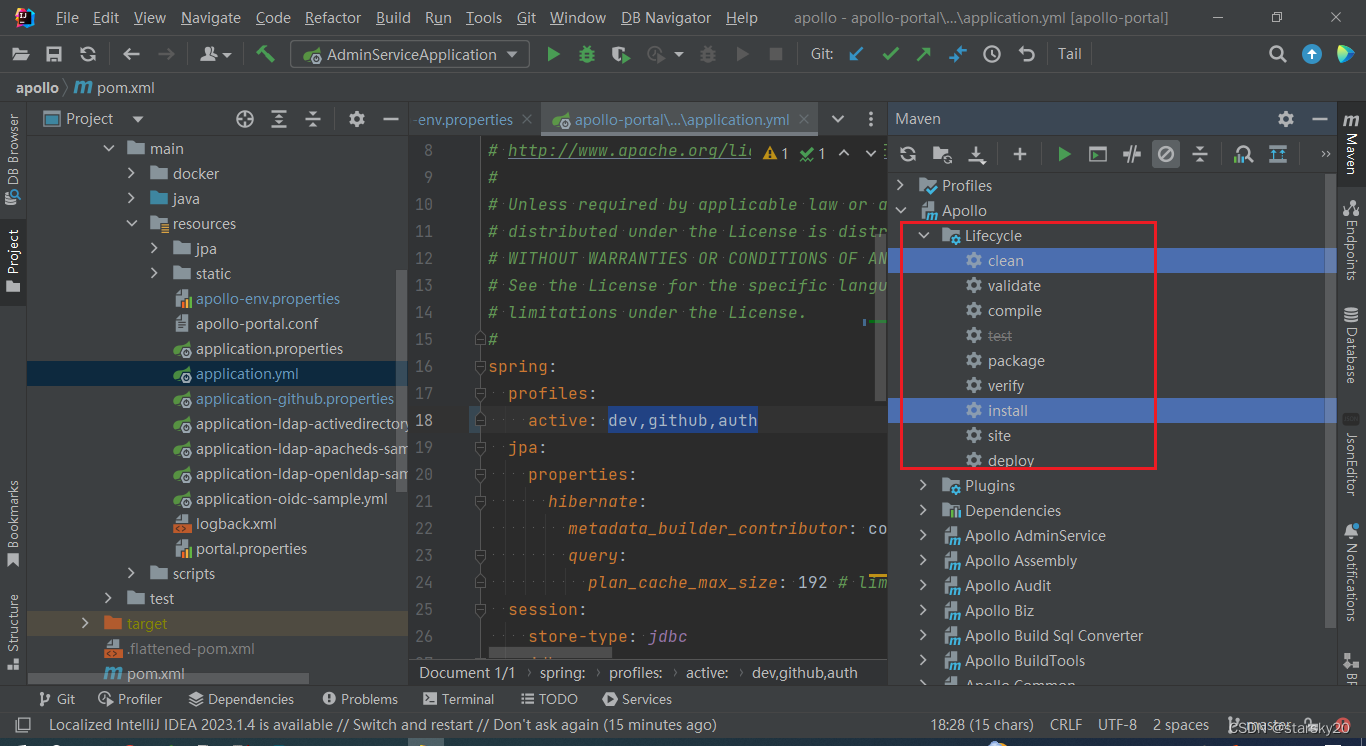Click UTF-8 encoding in status bar
The height and width of the screenshot is (746, 1366).
[1117, 724]
